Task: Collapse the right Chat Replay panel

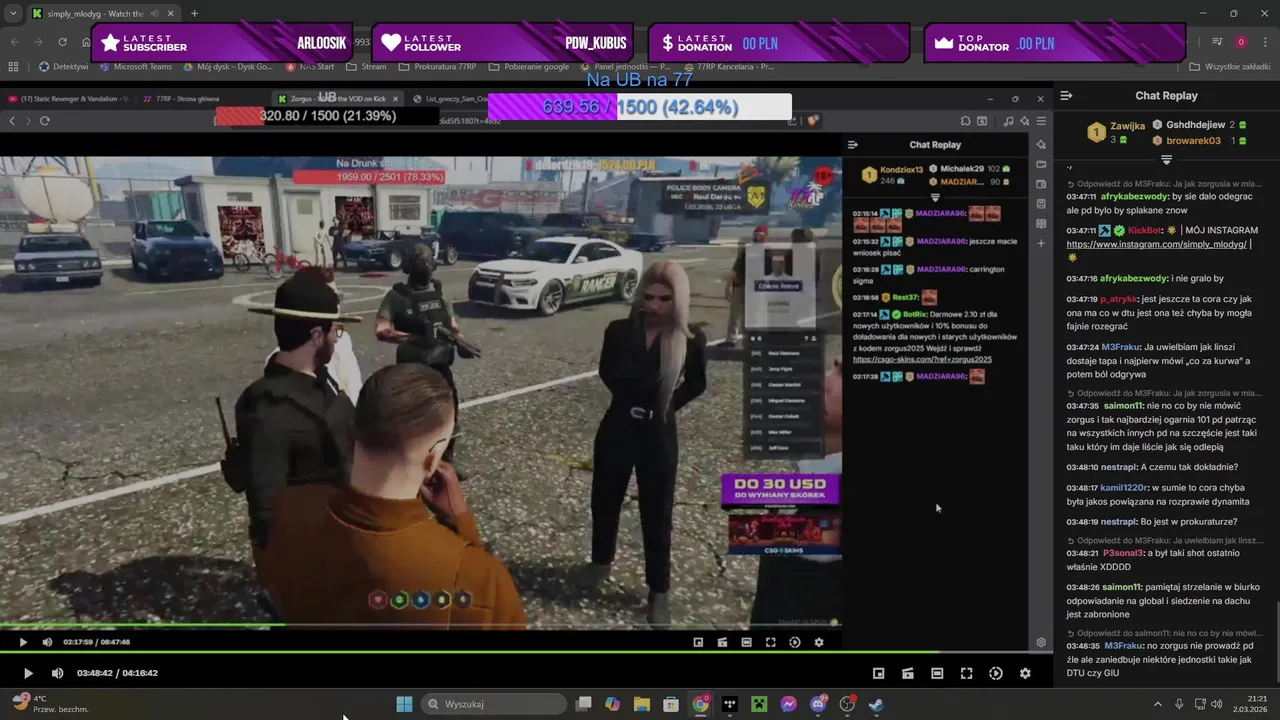Action: pos(1066,96)
